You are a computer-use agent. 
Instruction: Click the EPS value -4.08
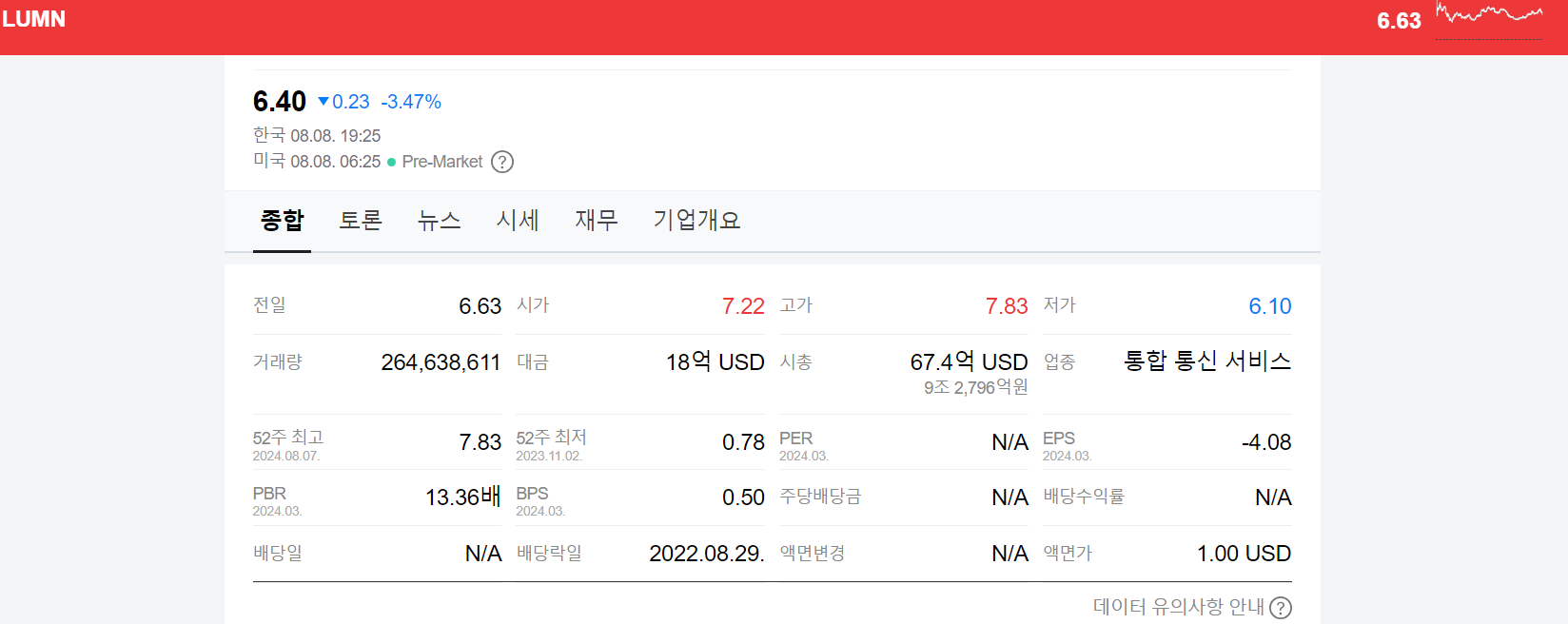(x=1266, y=442)
